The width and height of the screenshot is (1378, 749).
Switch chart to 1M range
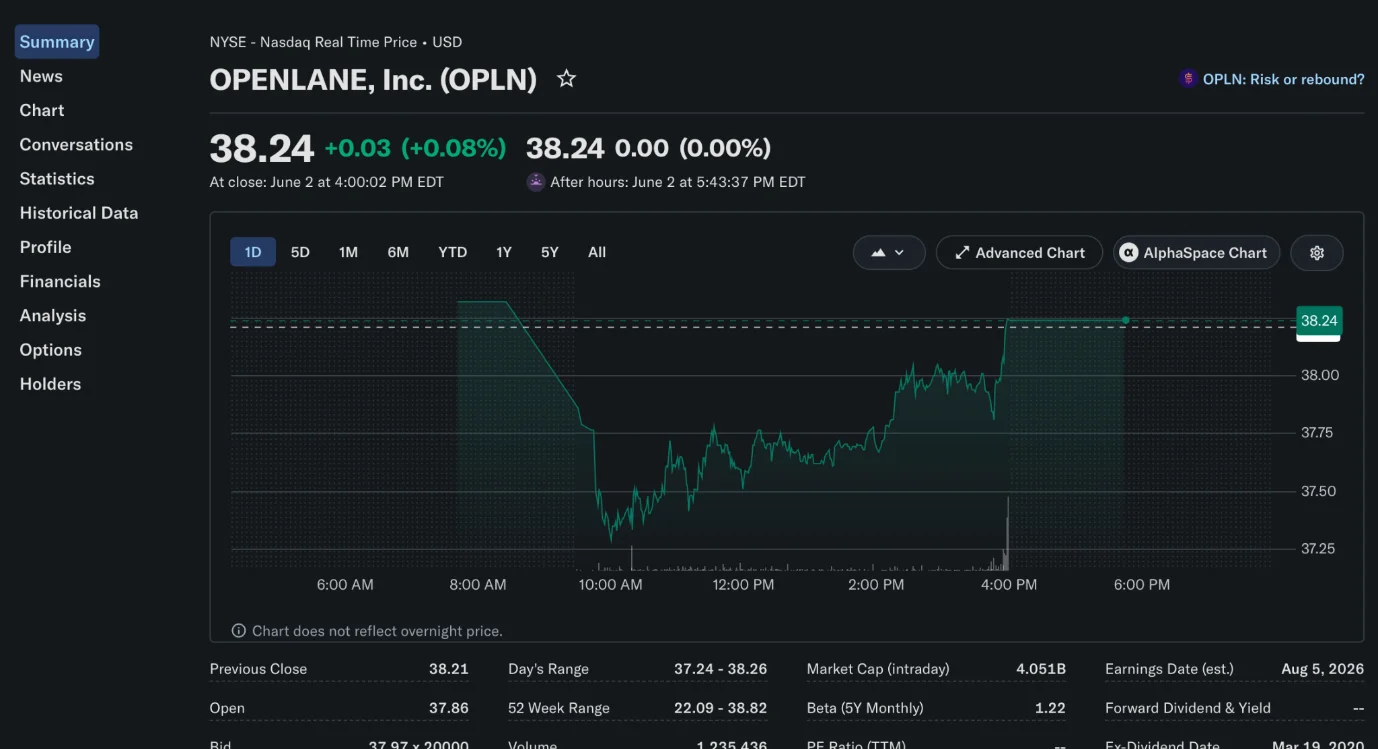[348, 252]
